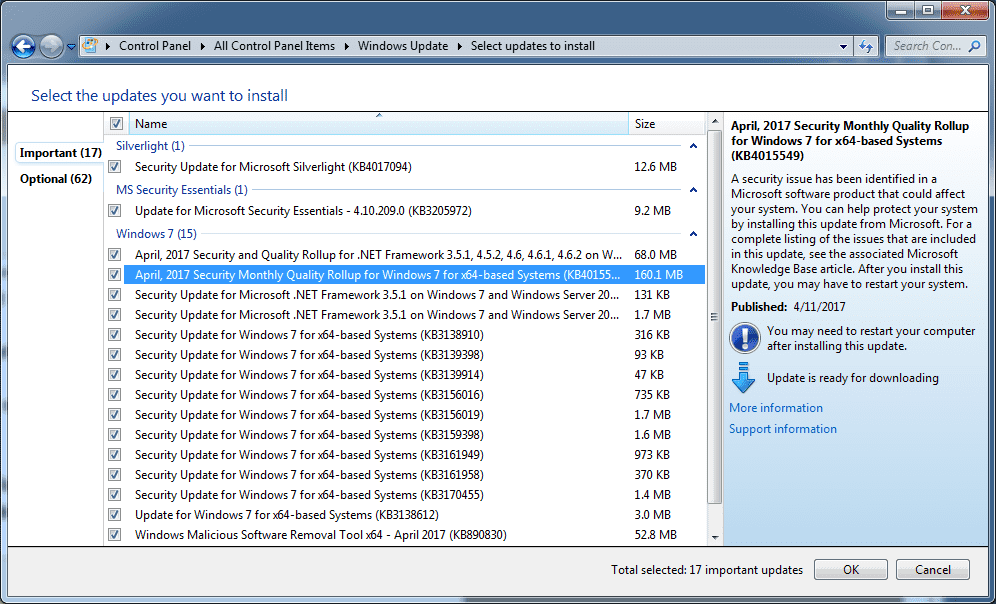Viewport: 996px width, 604px height.
Task: Click the blue download arrow icon
Action: pyautogui.click(x=743, y=378)
